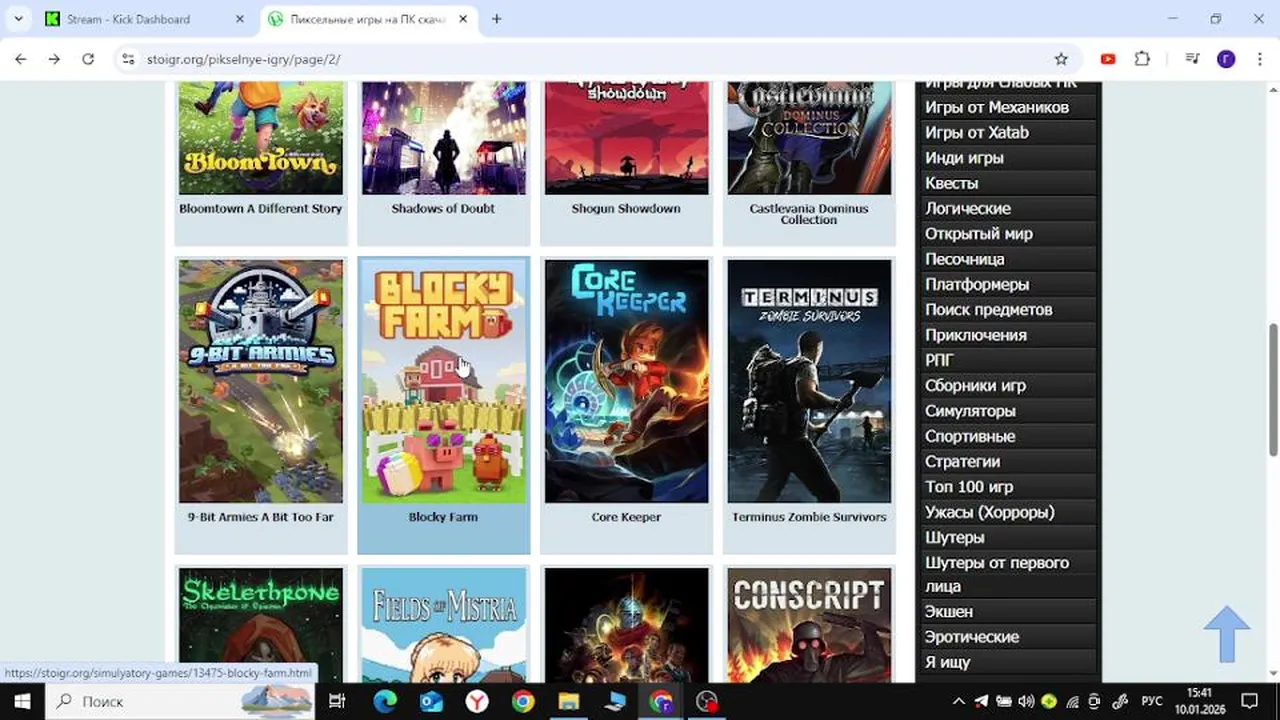Bookmark this page with the star icon
Image resolution: width=1280 pixels, height=720 pixels.
[1061, 59]
